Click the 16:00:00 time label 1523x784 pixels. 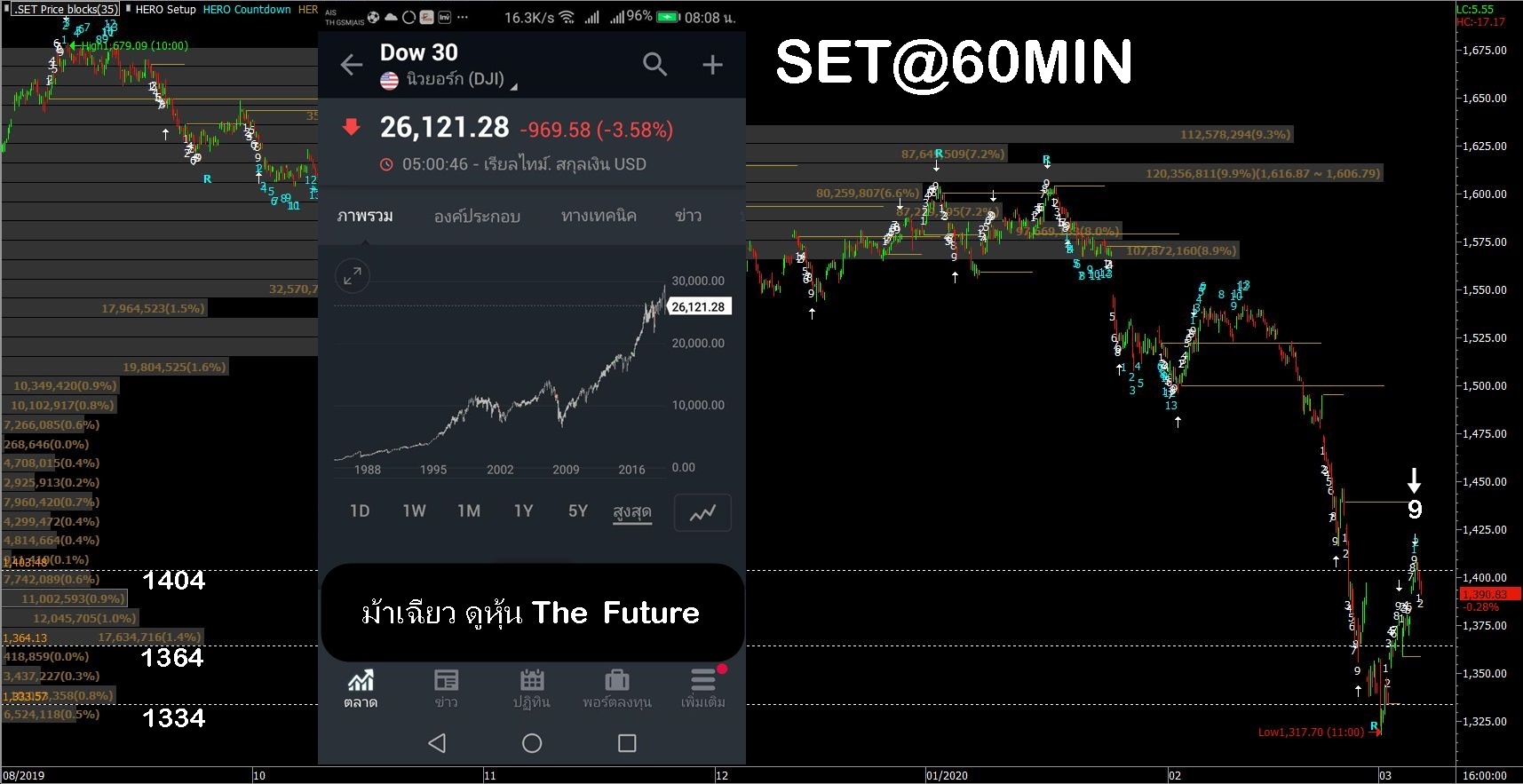[x=1485, y=776]
